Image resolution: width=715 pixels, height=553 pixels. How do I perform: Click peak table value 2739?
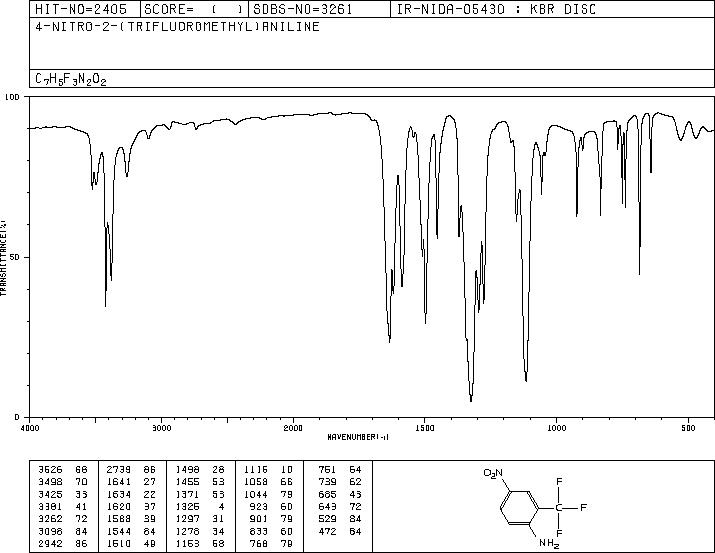(119, 470)
